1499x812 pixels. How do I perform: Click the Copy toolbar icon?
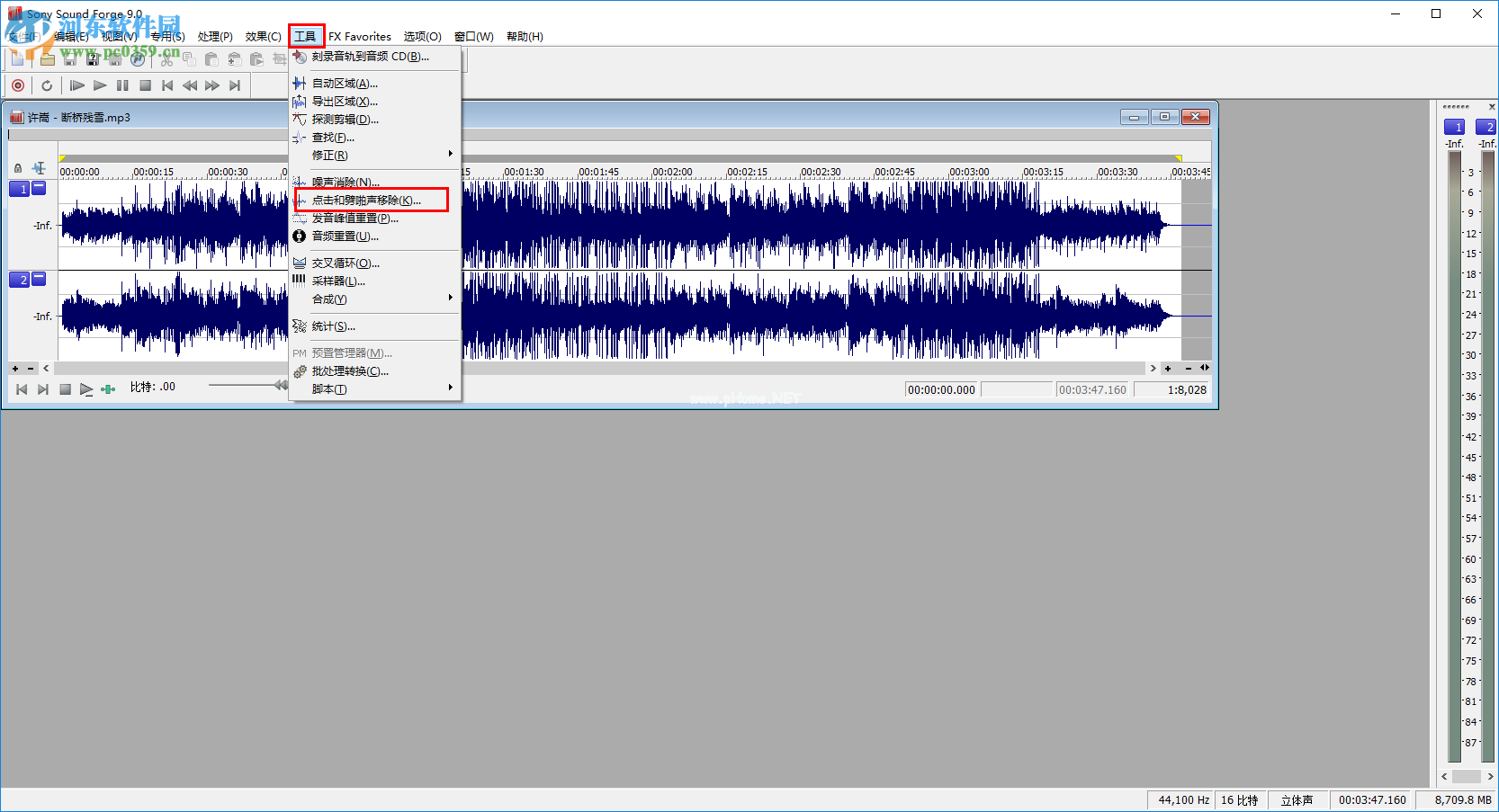tap(189, 59)
